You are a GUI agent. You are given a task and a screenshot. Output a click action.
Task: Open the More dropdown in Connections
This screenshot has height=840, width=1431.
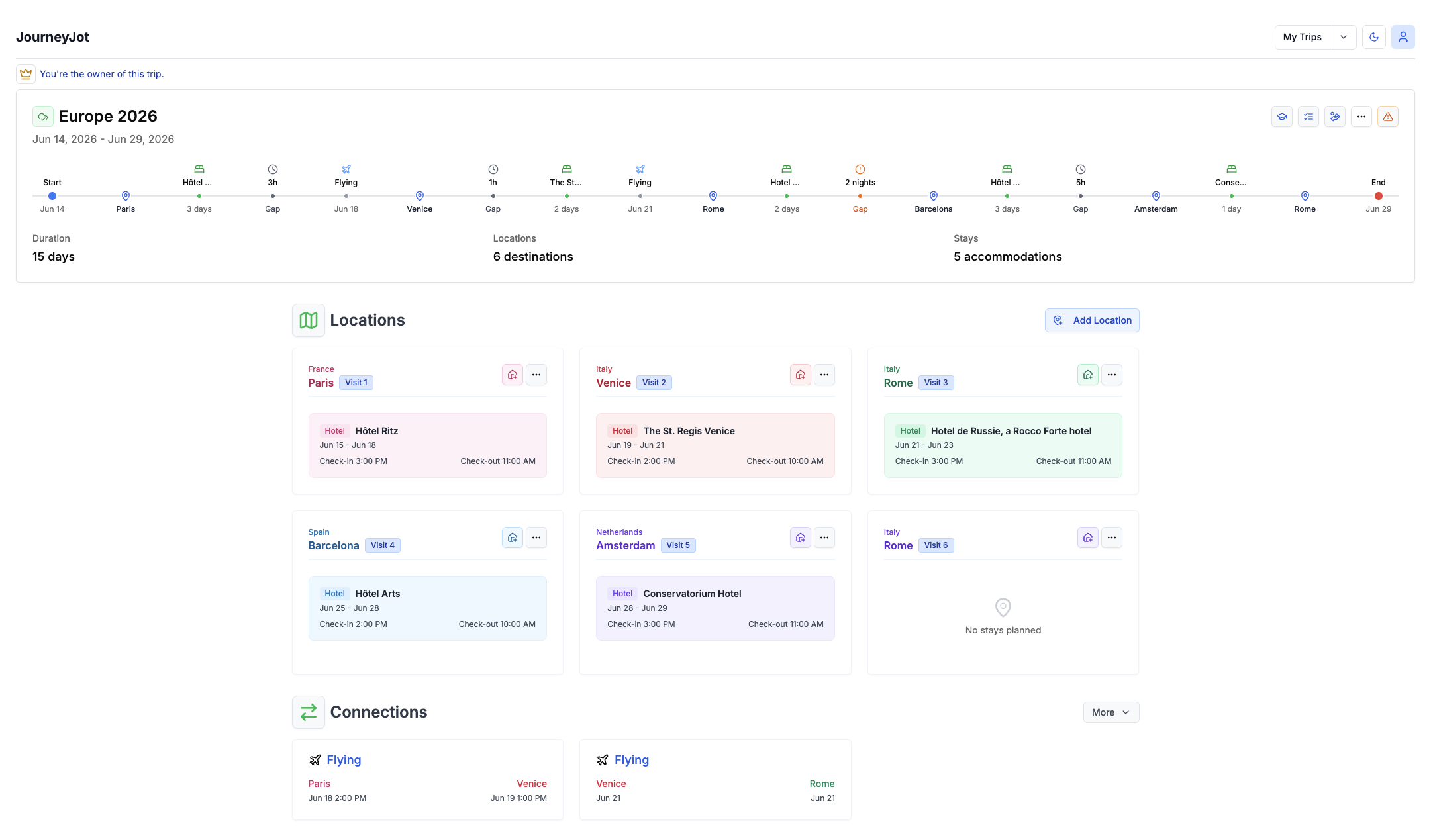tap(1111, 712)
